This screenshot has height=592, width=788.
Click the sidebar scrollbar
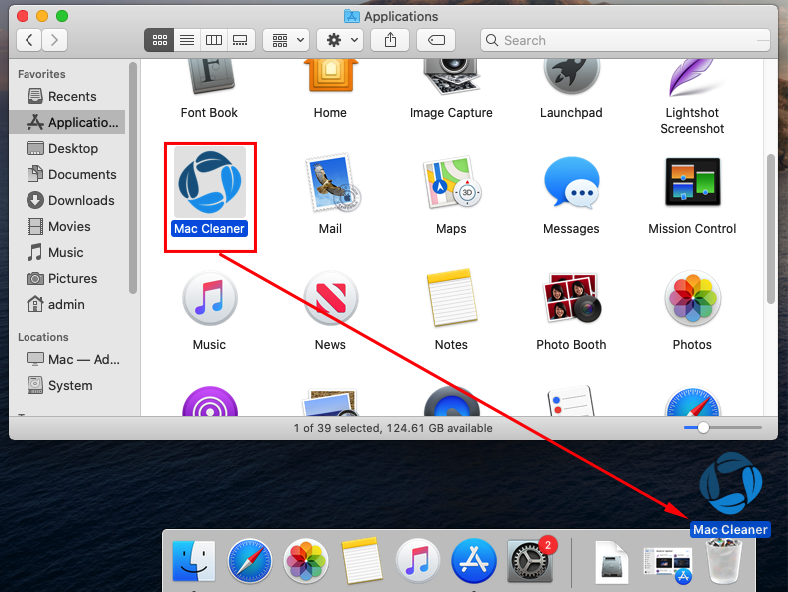pyautogui.click(x=133, y=178)
